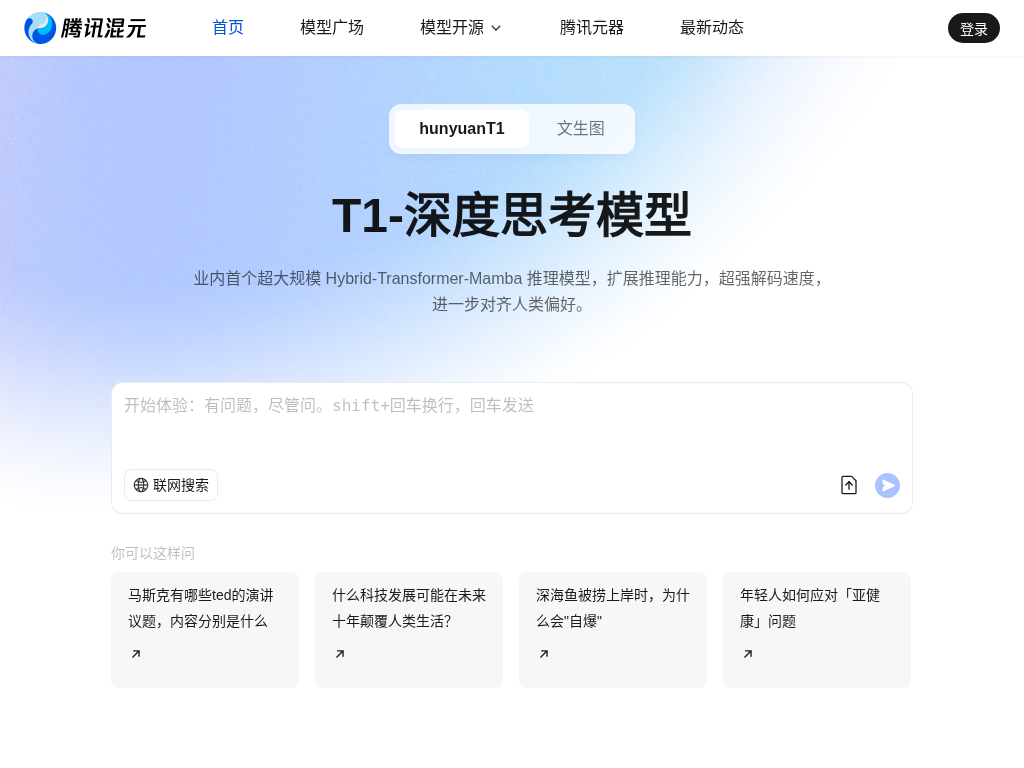Click the blue send message icon

[887, 485]
